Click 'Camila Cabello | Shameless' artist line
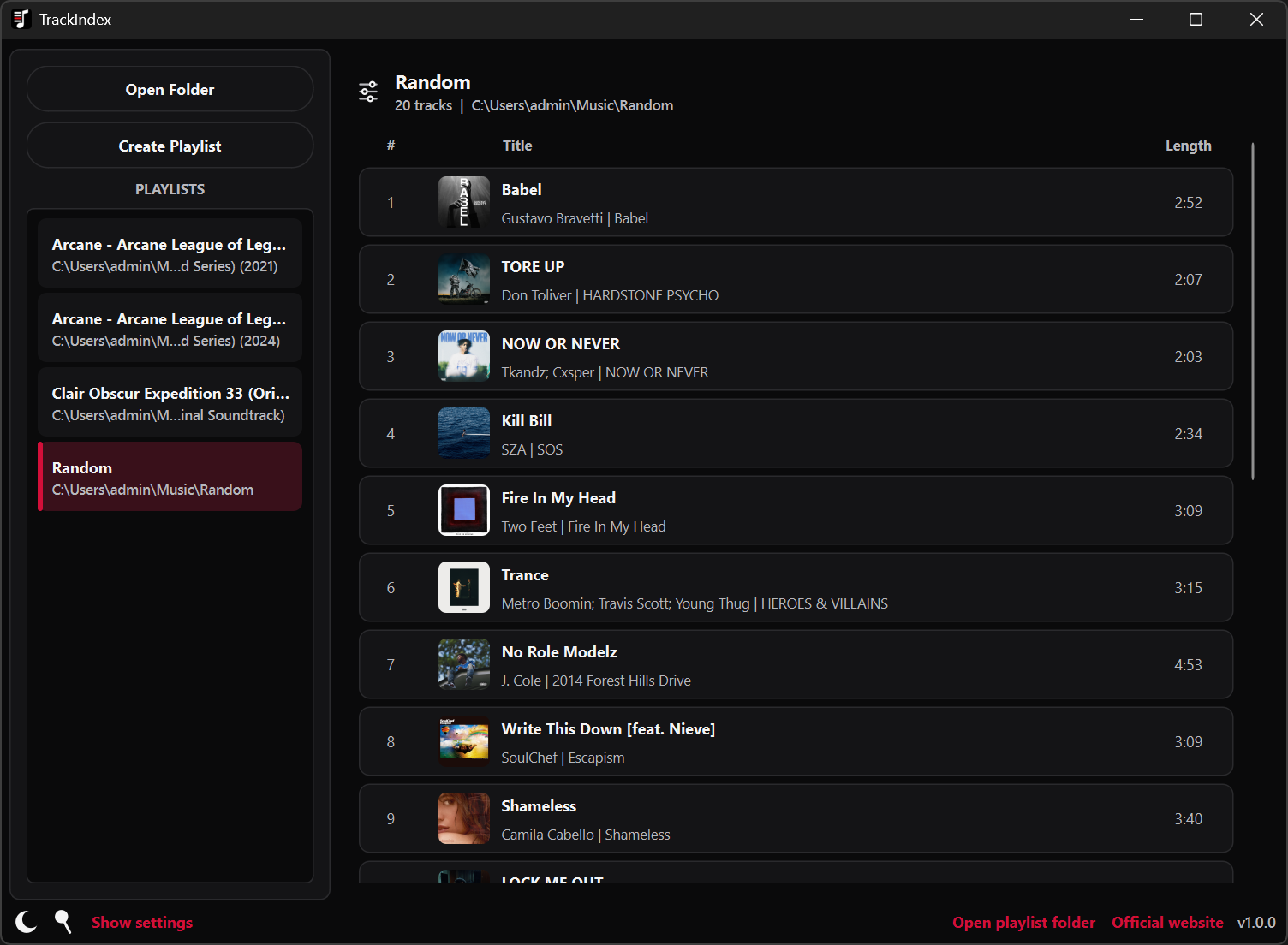This screenshot has height=945, width=1288. pyautogui.click(x=586, y=835)
